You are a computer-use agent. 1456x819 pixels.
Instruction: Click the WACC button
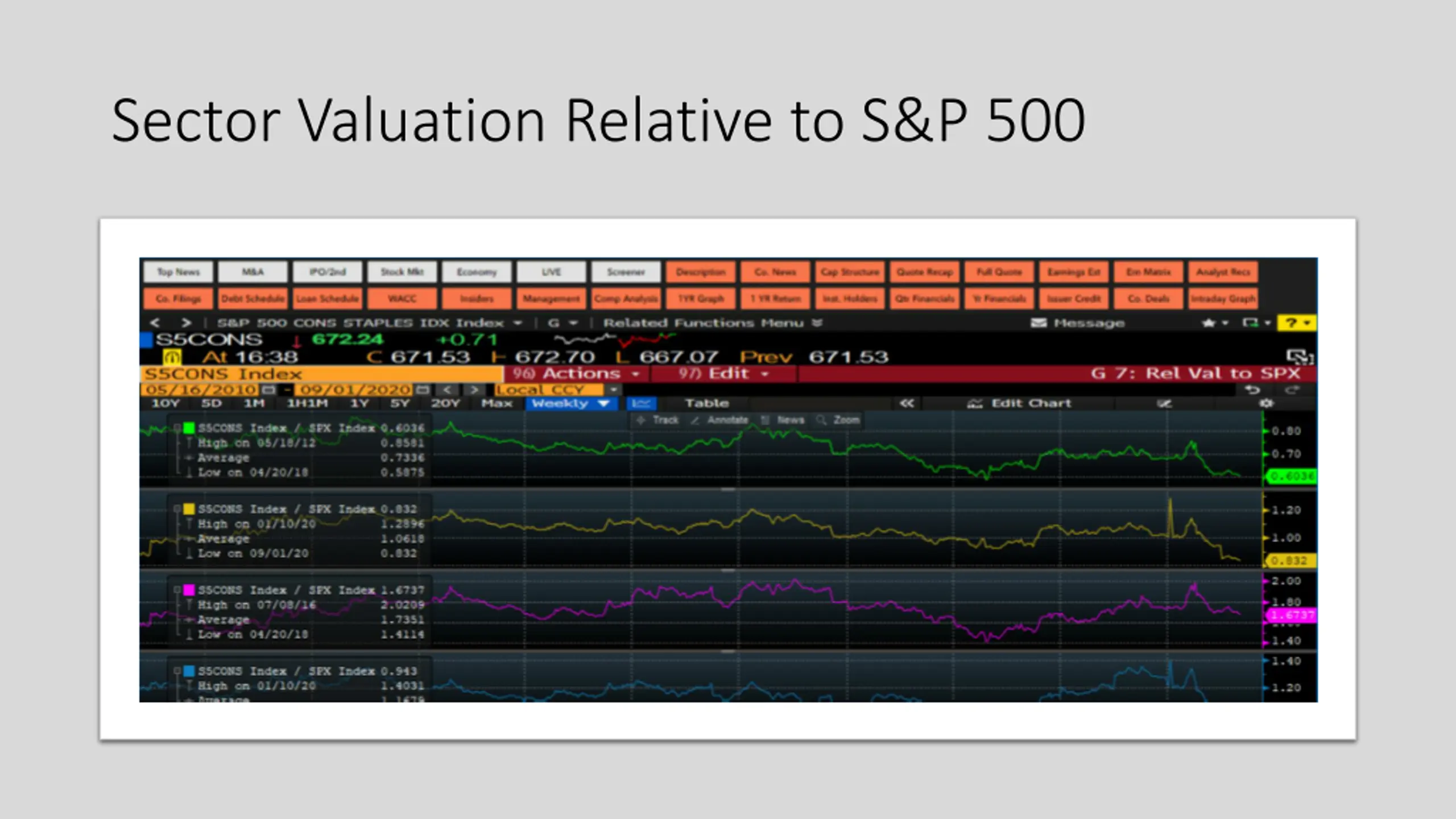pyautogui.click(x=402, y=299)
